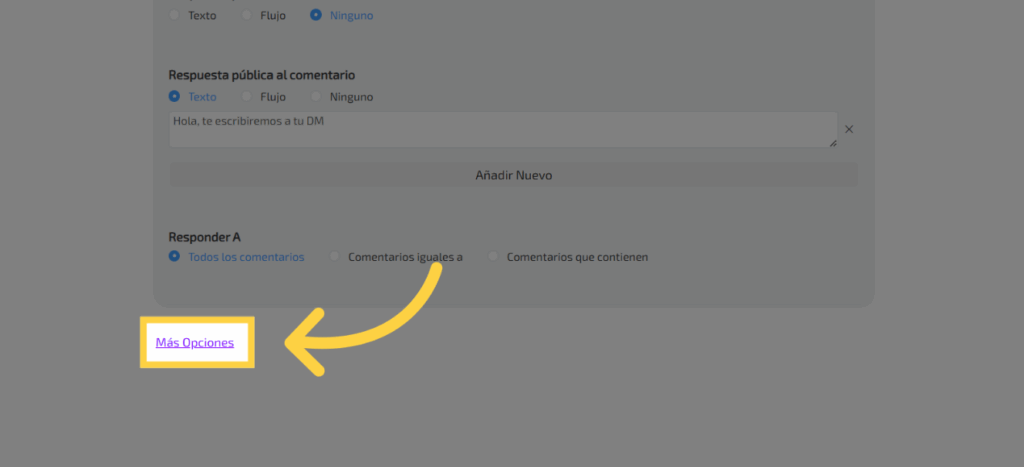The width and height of the screenshot is (1024, 467).
Task: Select 'Flujo' radio in the top row
Action: (x=246, y=15)
